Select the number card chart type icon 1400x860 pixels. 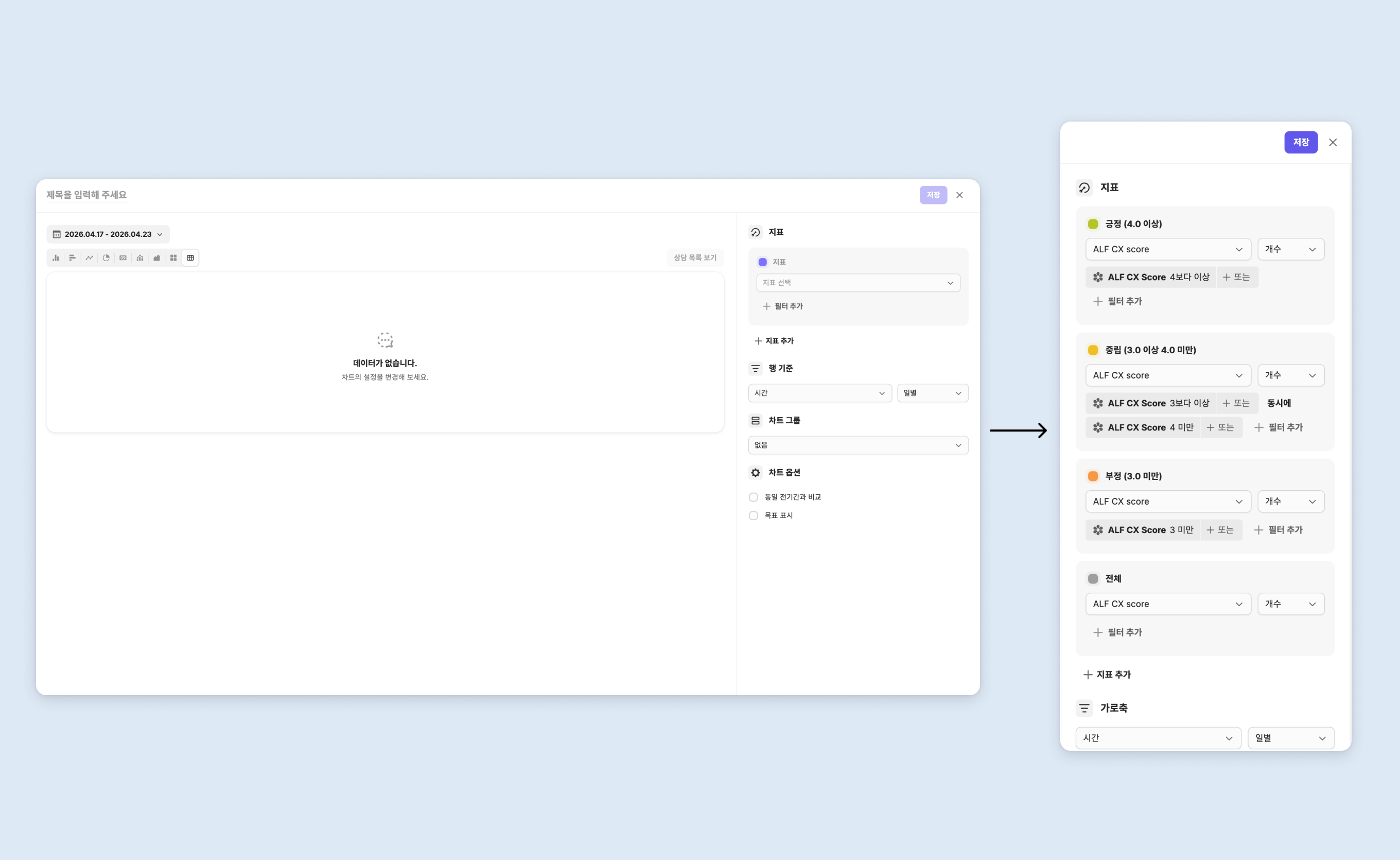coord(123,257)
